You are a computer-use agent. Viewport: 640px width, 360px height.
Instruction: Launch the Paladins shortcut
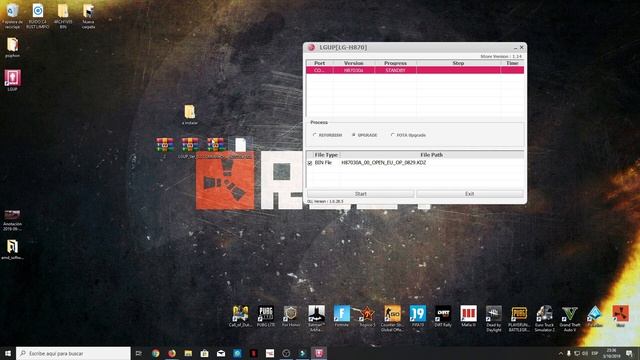coord(595,316)
